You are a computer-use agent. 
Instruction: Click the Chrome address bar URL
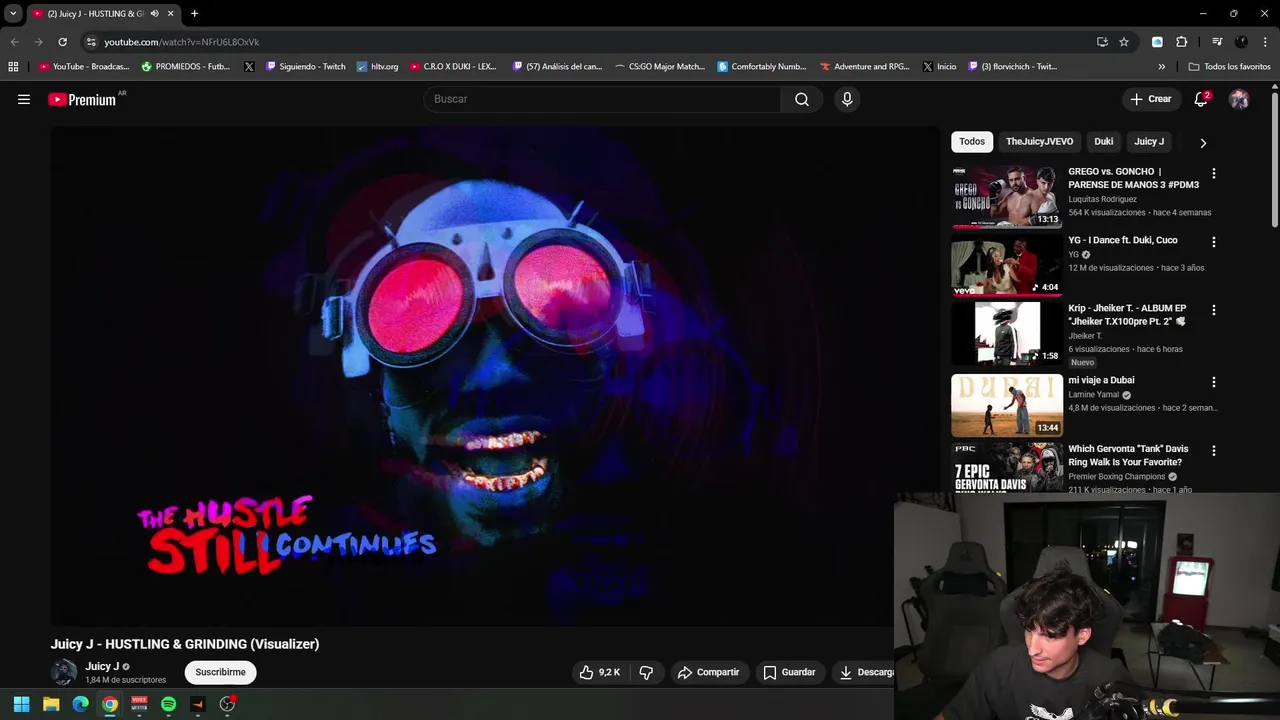point(181,42)
